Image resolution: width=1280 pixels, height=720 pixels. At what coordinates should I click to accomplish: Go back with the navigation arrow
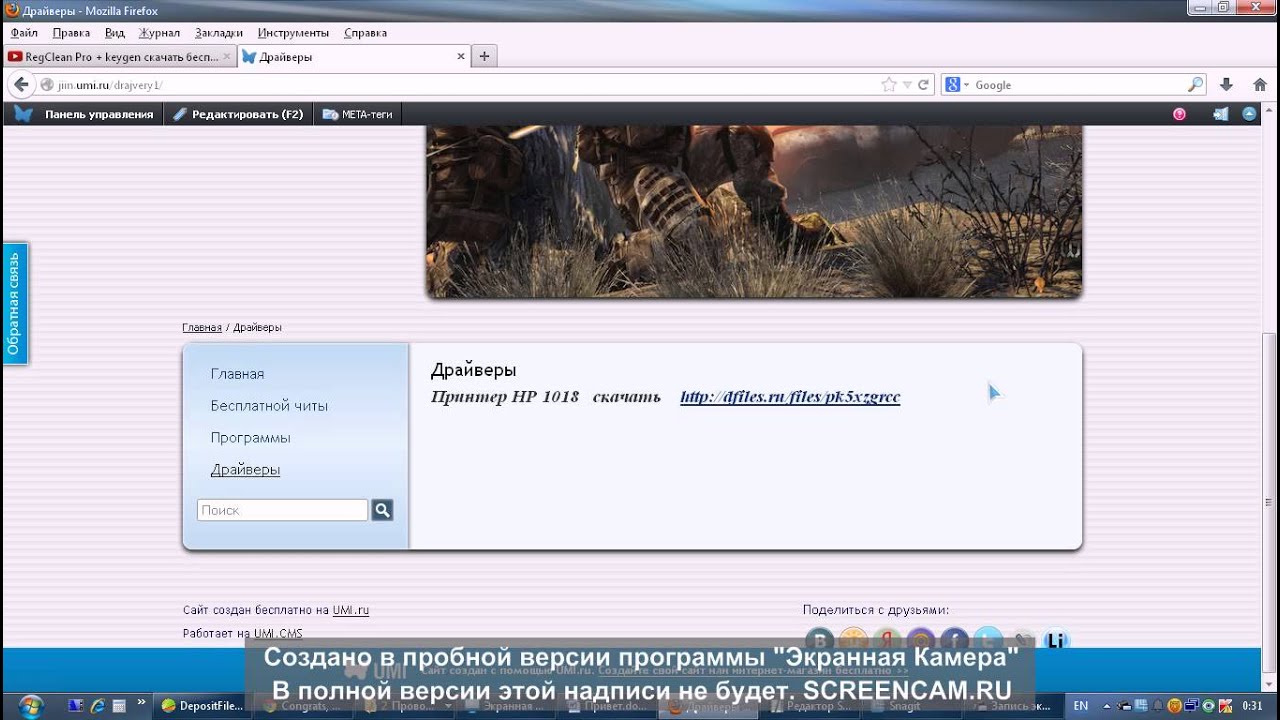tap(20, 85)
